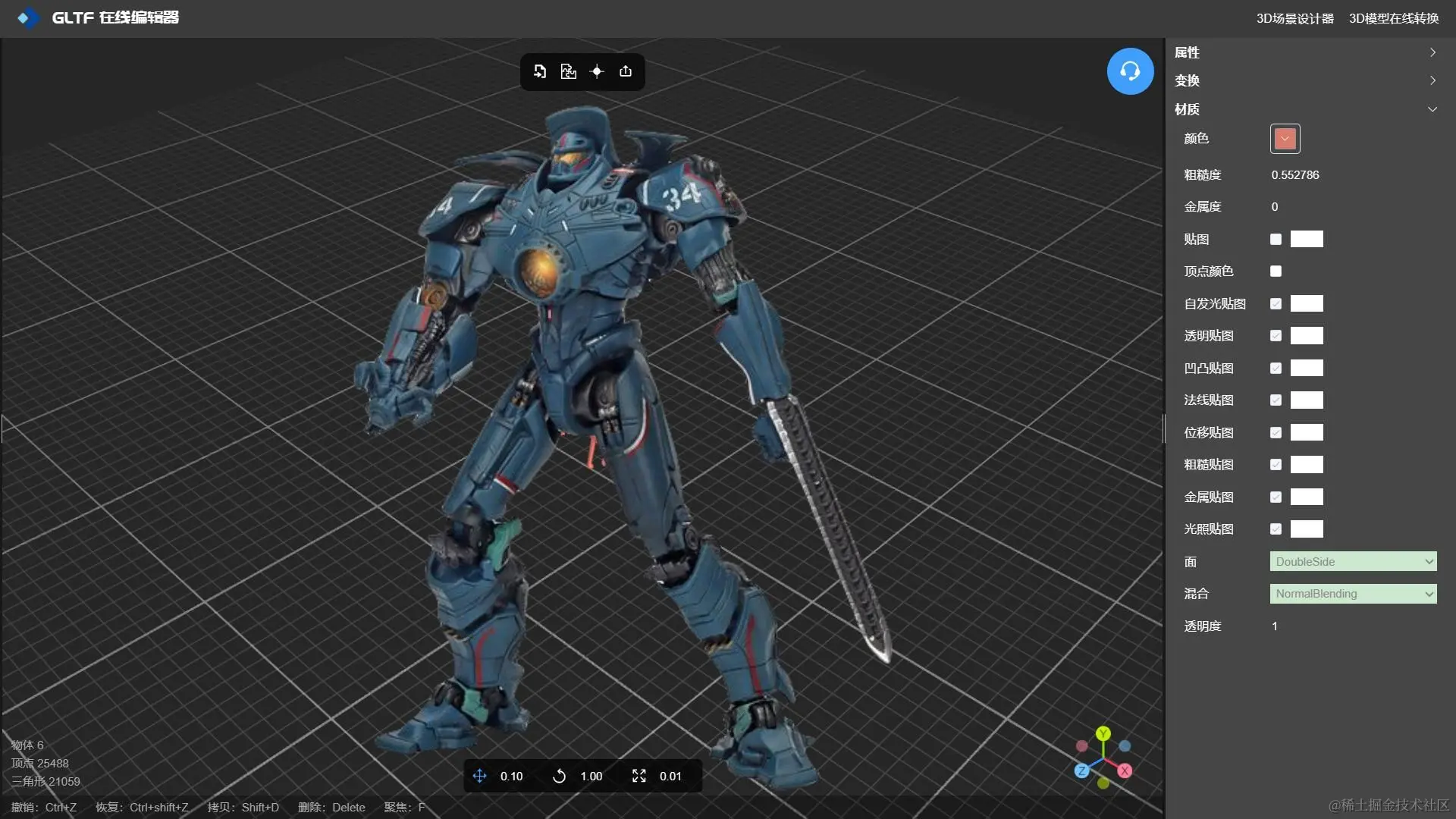The image size is (1456, 819).
Task: Click the export upload icon
Action: (626, 71)
